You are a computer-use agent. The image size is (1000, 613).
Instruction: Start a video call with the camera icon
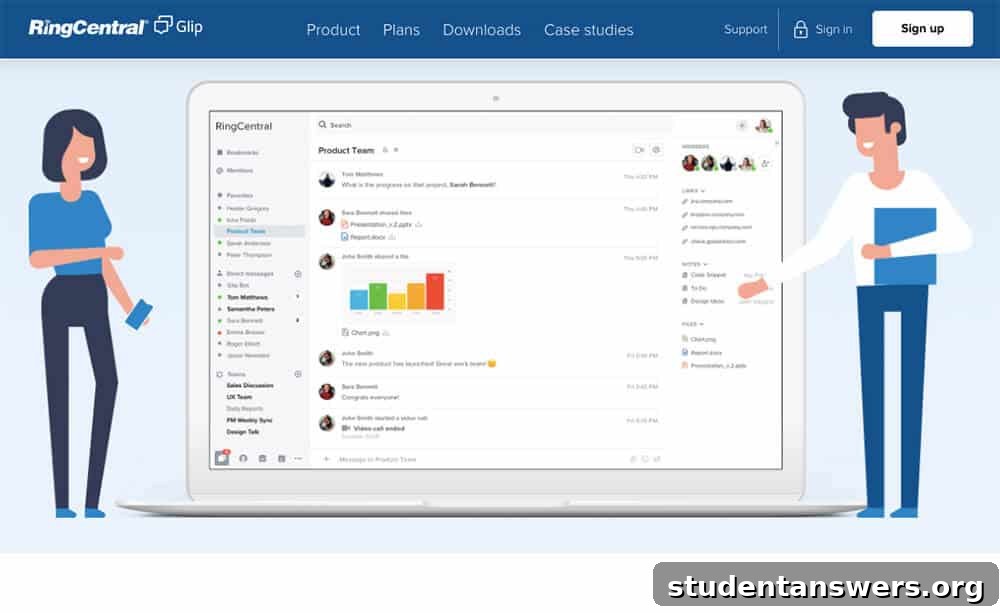639,150
